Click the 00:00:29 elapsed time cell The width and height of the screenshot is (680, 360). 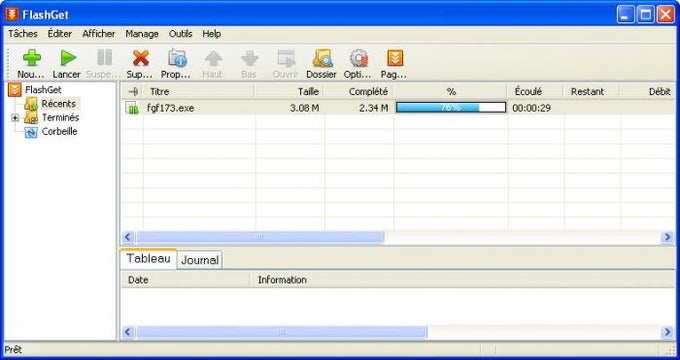(x=532, y=108)
